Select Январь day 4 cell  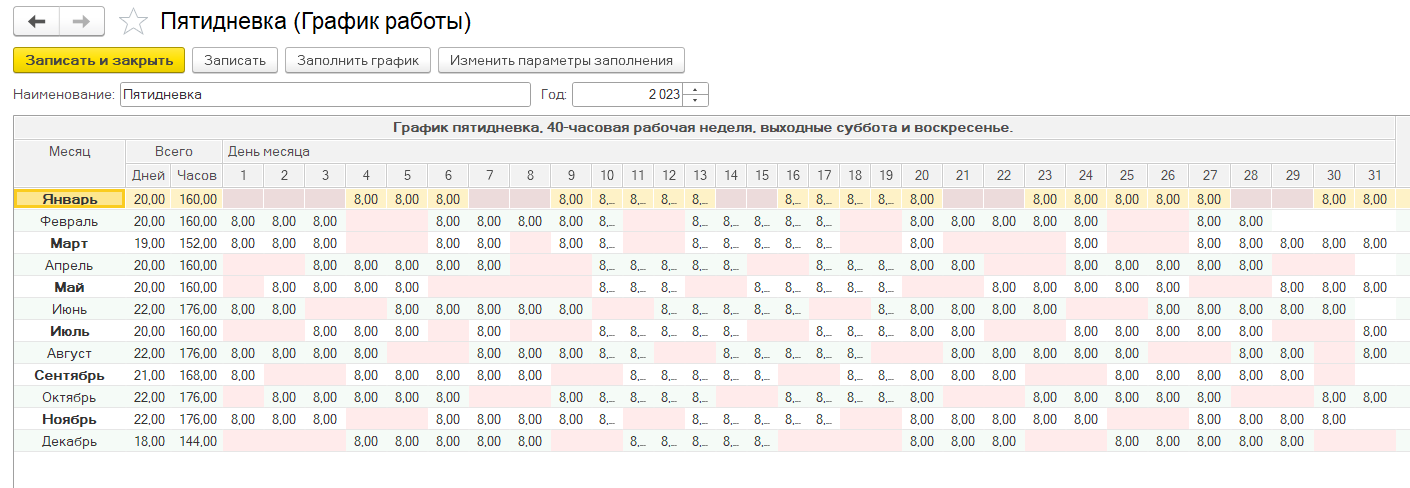point(366,199)
